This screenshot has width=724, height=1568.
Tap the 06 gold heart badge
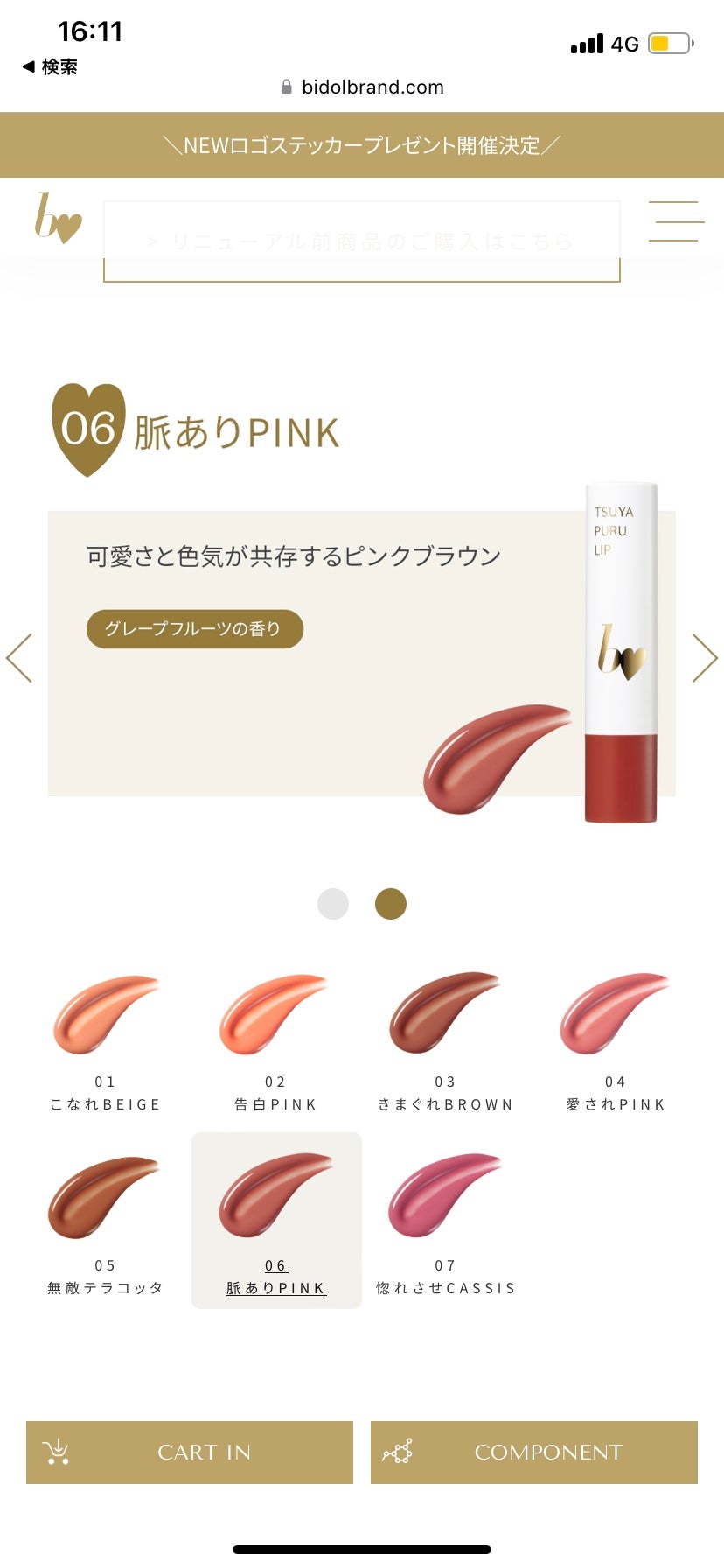[x=88, y=430]
